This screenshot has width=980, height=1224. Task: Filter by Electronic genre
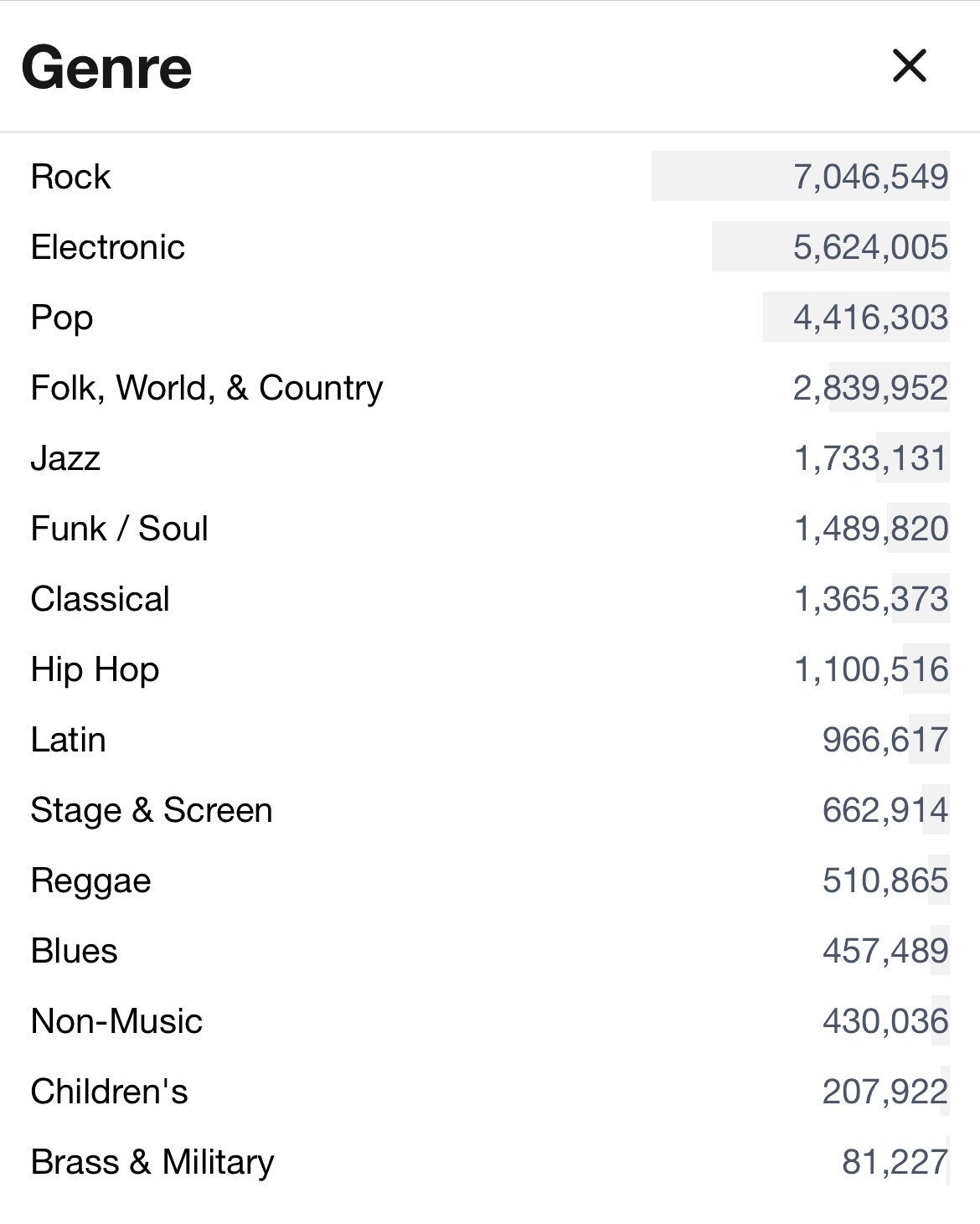point(490,246)
